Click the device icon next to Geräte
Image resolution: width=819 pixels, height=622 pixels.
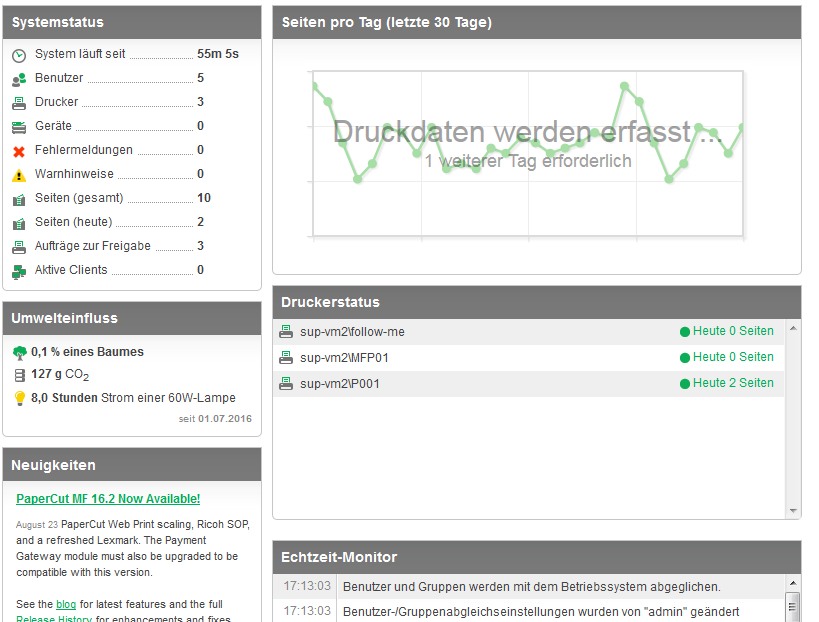point(19,127)
